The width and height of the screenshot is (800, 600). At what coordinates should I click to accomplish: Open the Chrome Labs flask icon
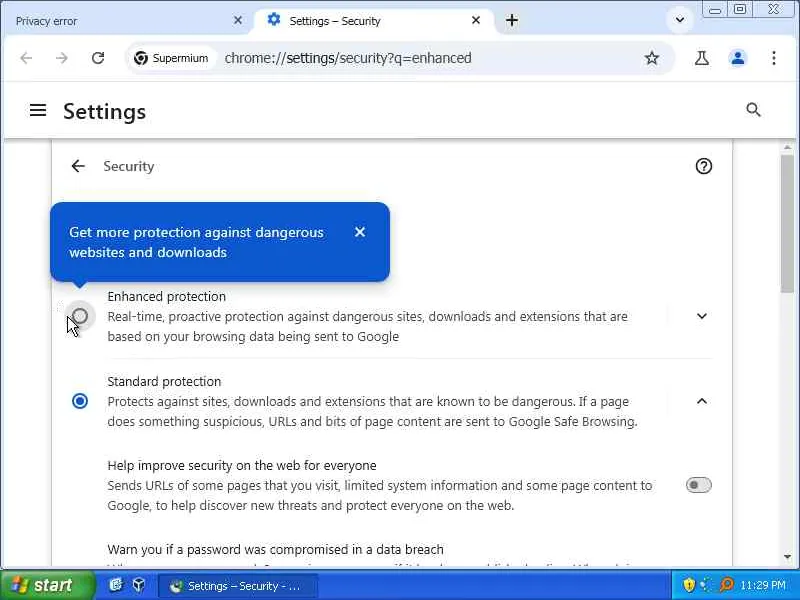[702, 58]
